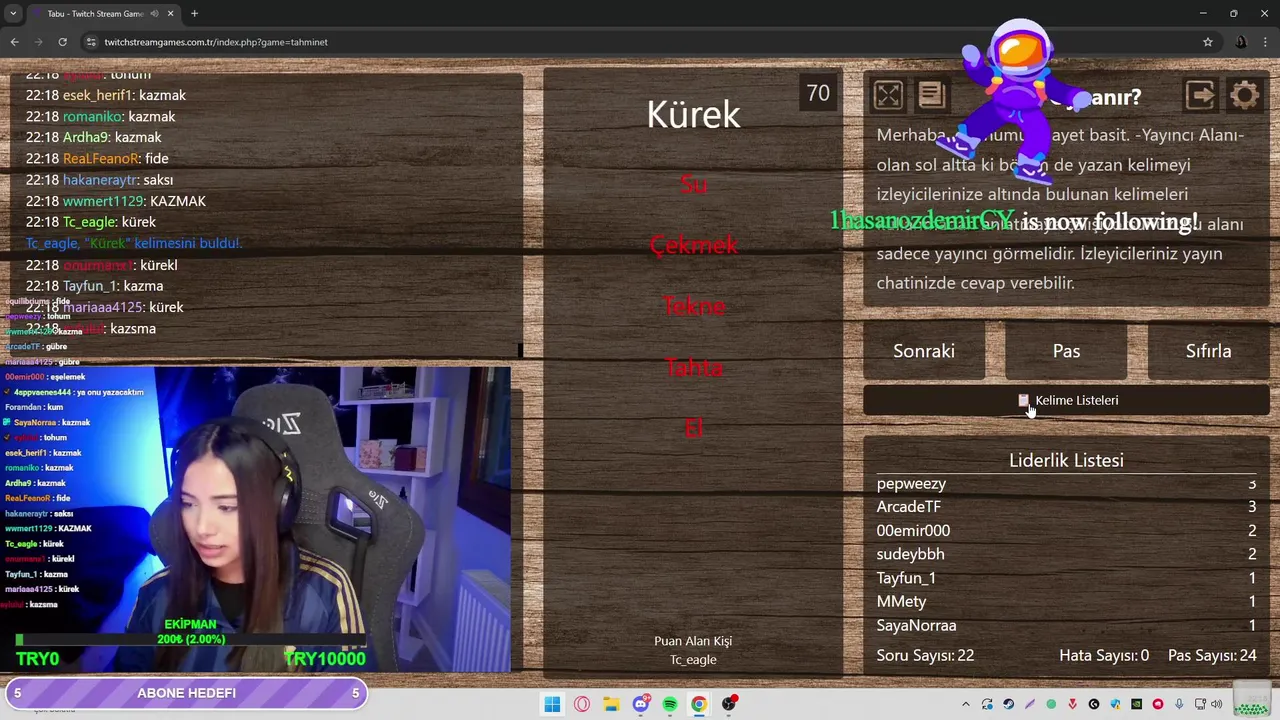The height and width of the screenshot is (720, 1280).
Task: Click the Liderlik Listesi heading
Action: (x=1066, y=460)
